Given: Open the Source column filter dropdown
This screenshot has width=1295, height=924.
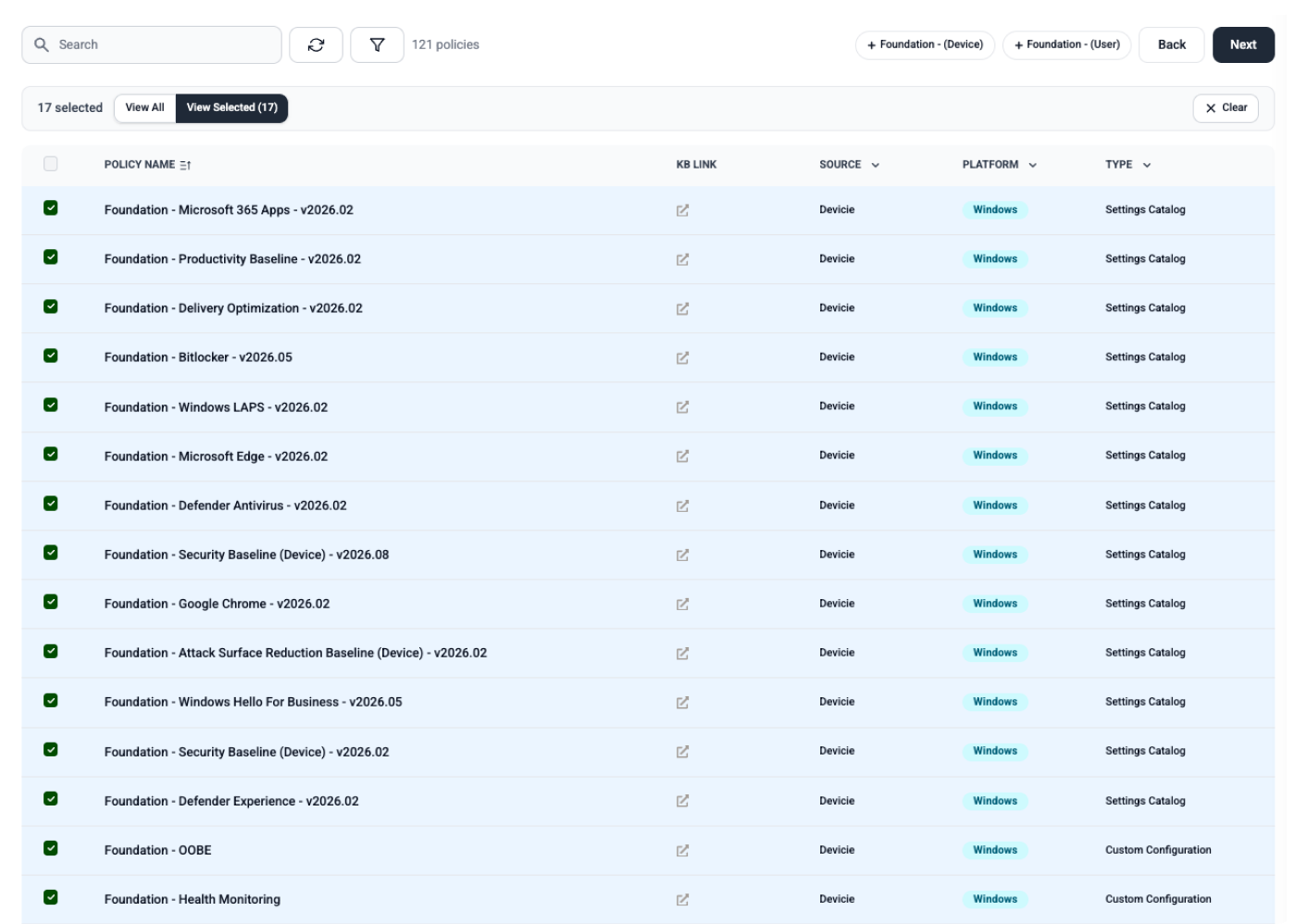Looking at the screenshot, I should pos(875,165).
